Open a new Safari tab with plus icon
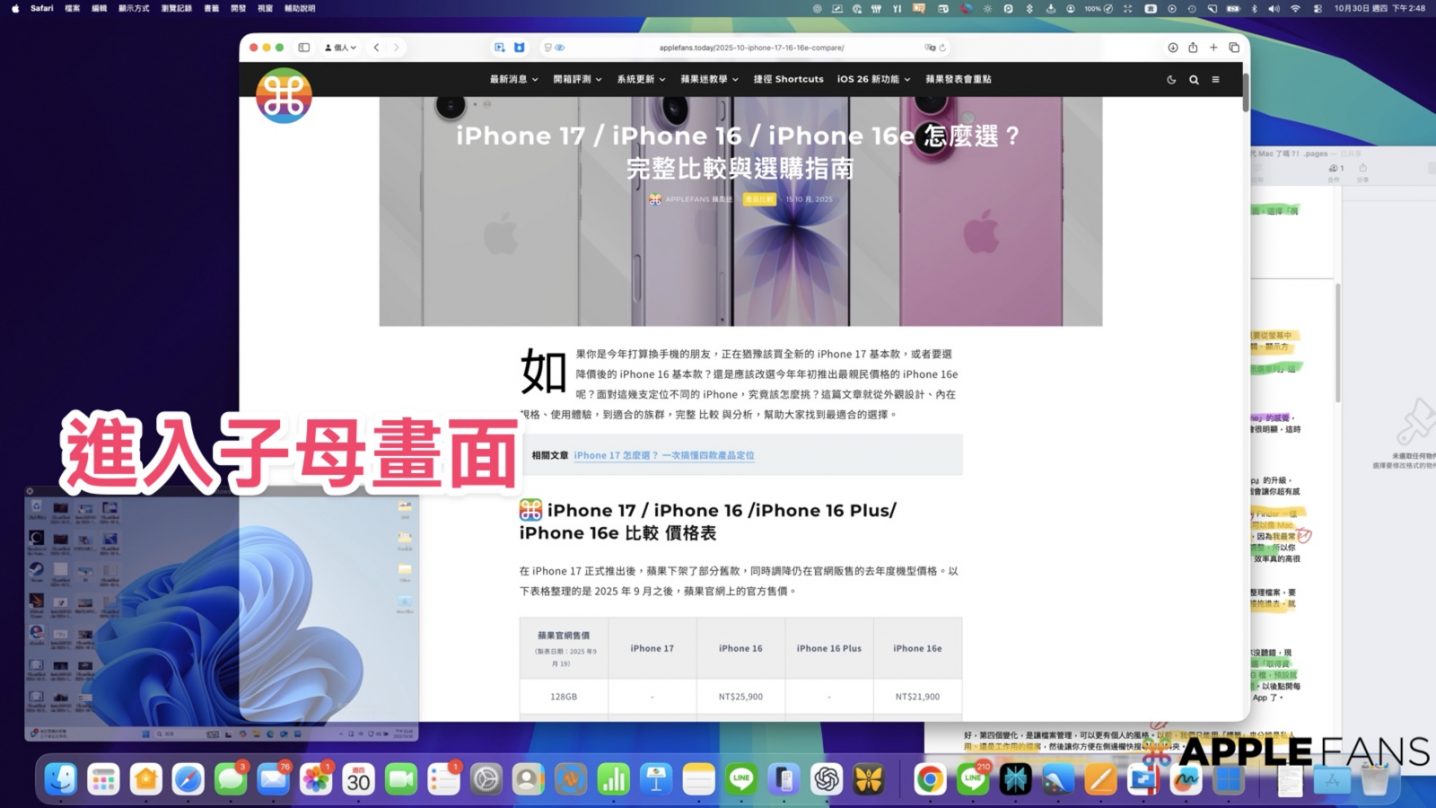This screenshot has height=808, width=1436. (x=1214, y=47)
